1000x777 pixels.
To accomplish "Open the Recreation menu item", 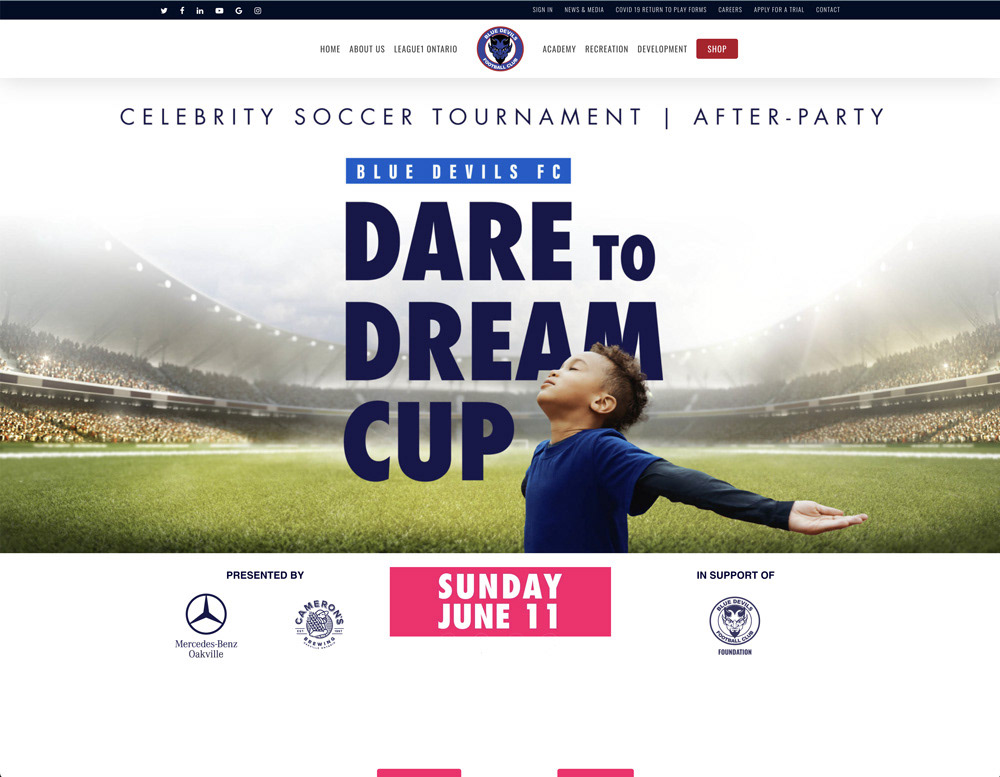I will (x=607, y=49).
